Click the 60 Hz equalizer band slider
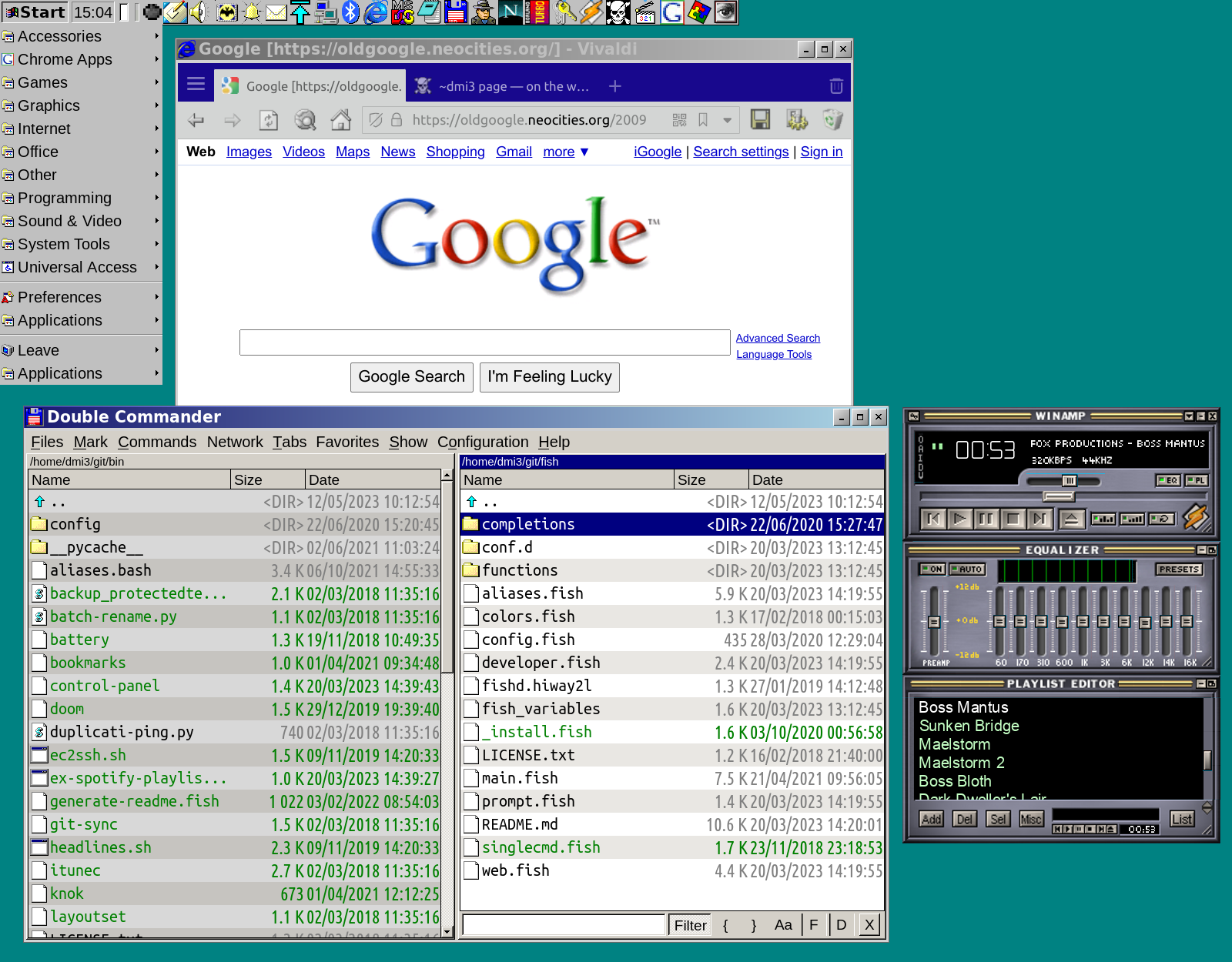The image size is (1232, 962). click(x=999, y=621)
